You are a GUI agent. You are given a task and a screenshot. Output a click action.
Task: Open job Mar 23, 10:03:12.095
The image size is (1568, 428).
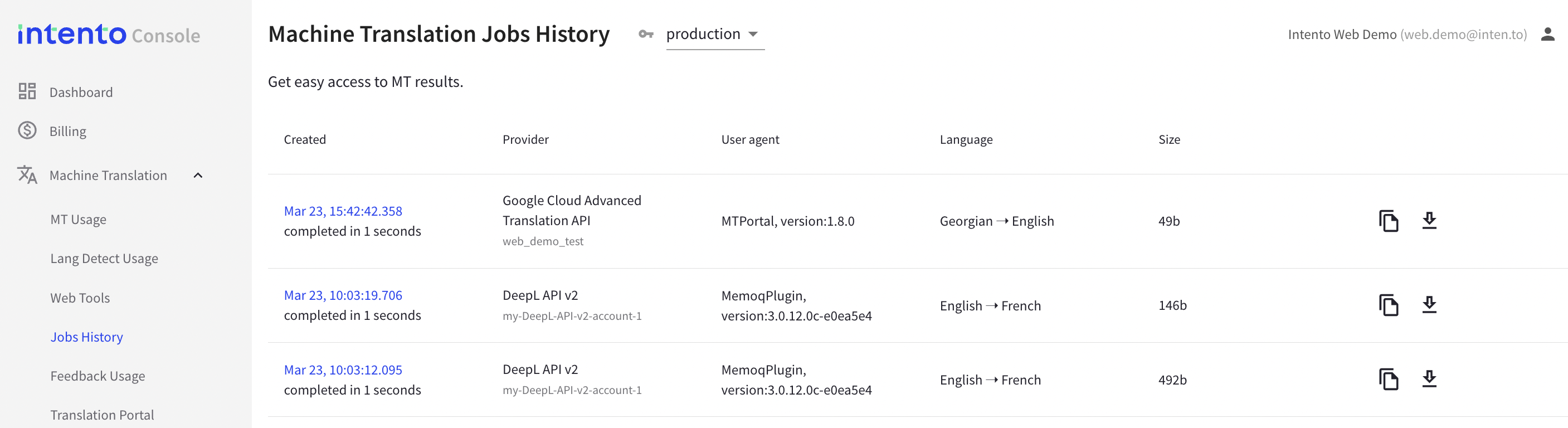(x=343, y=369)
